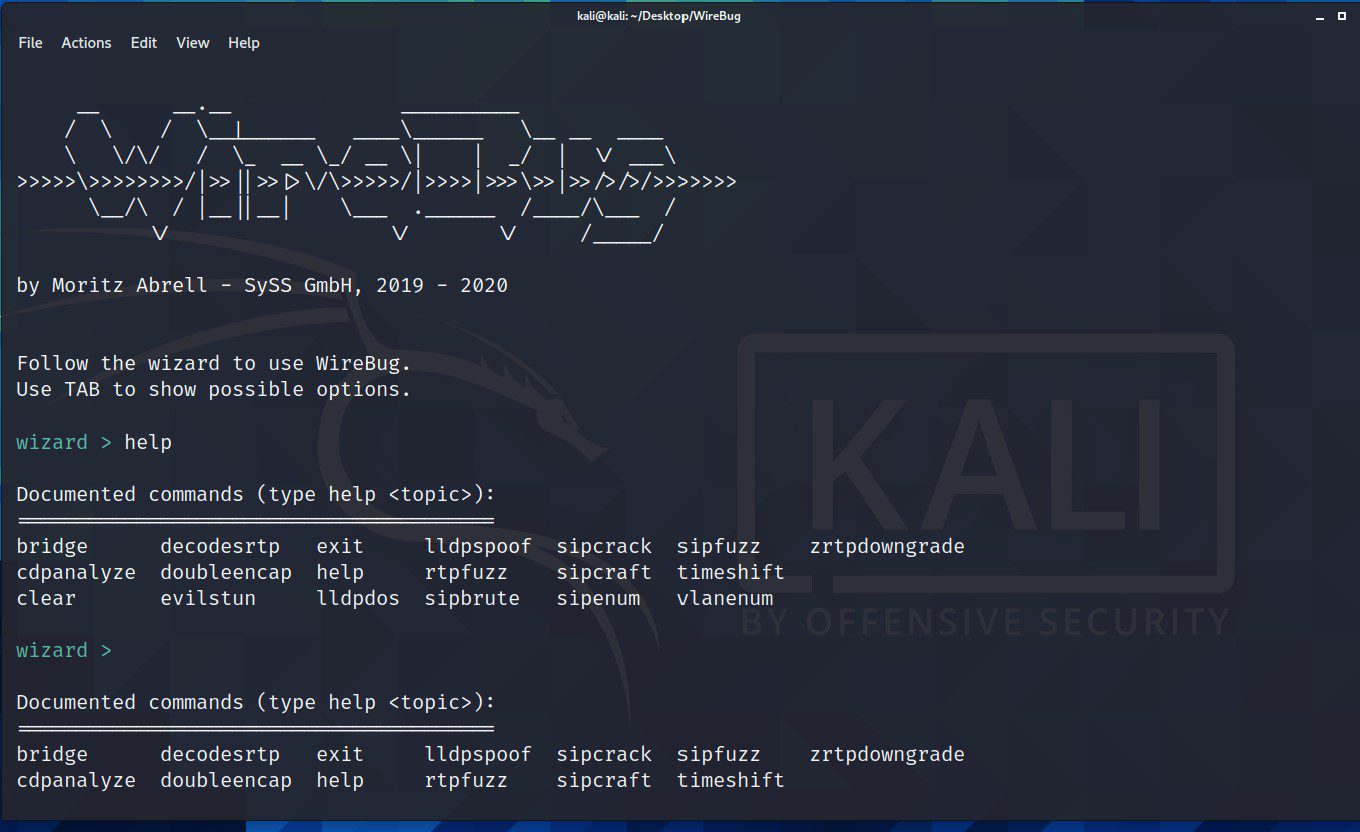Image resolution: width=1360 pixels, height=832 pixels.
Task: Open the Actions menu
Action: [x=86, y=42]
